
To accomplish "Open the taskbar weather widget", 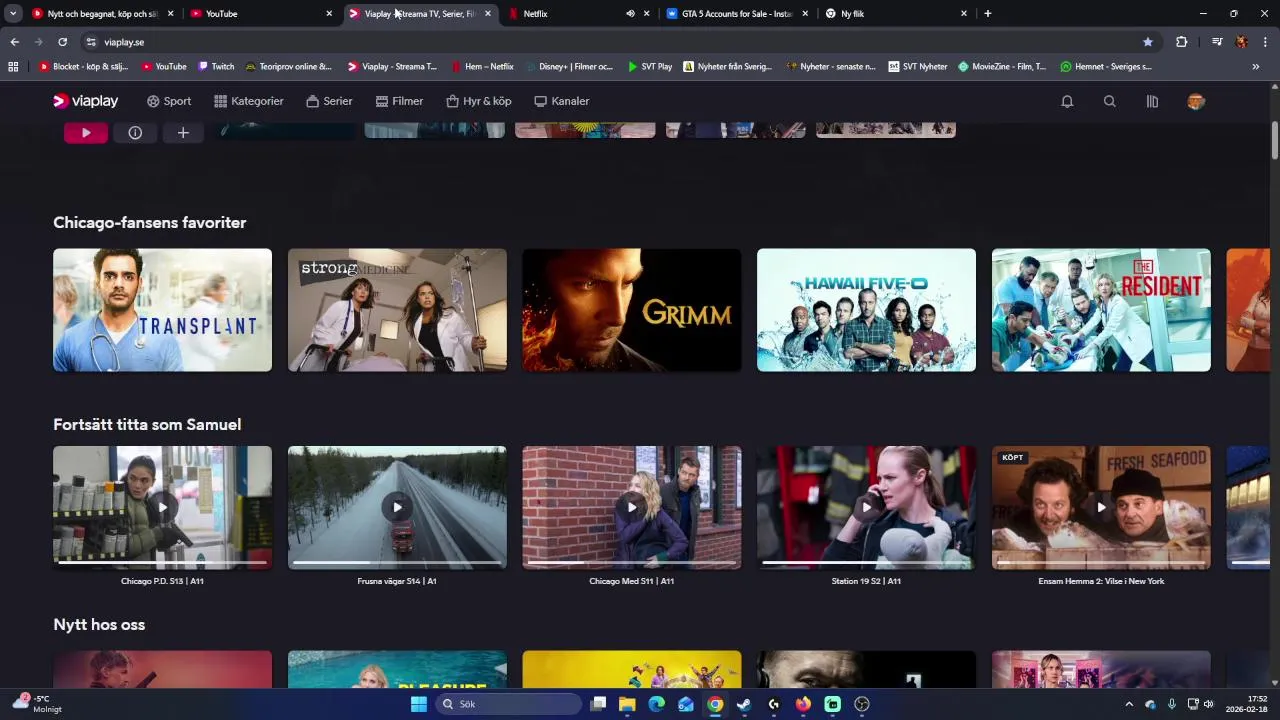I will [x=37, y=704].
